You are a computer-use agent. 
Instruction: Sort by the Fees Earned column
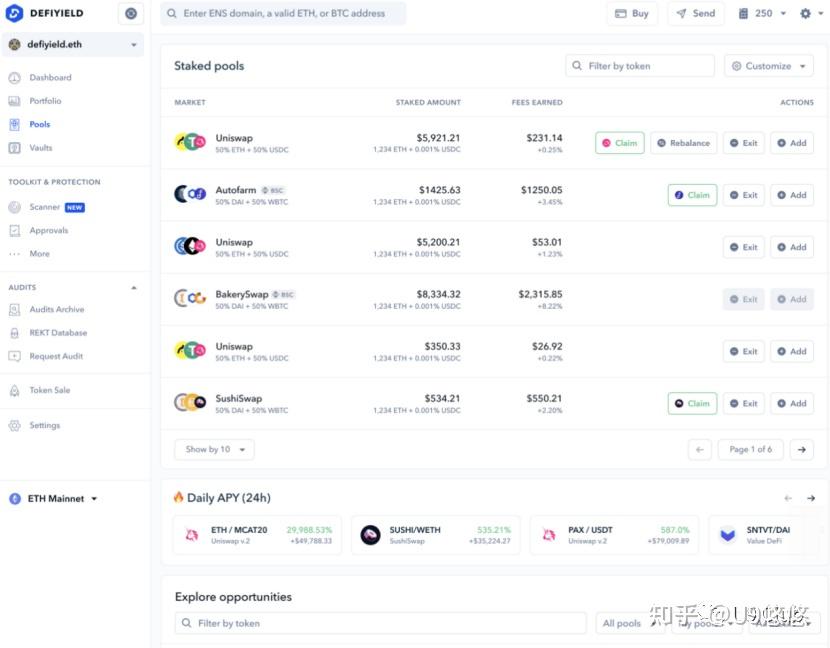tap(537, 102)
